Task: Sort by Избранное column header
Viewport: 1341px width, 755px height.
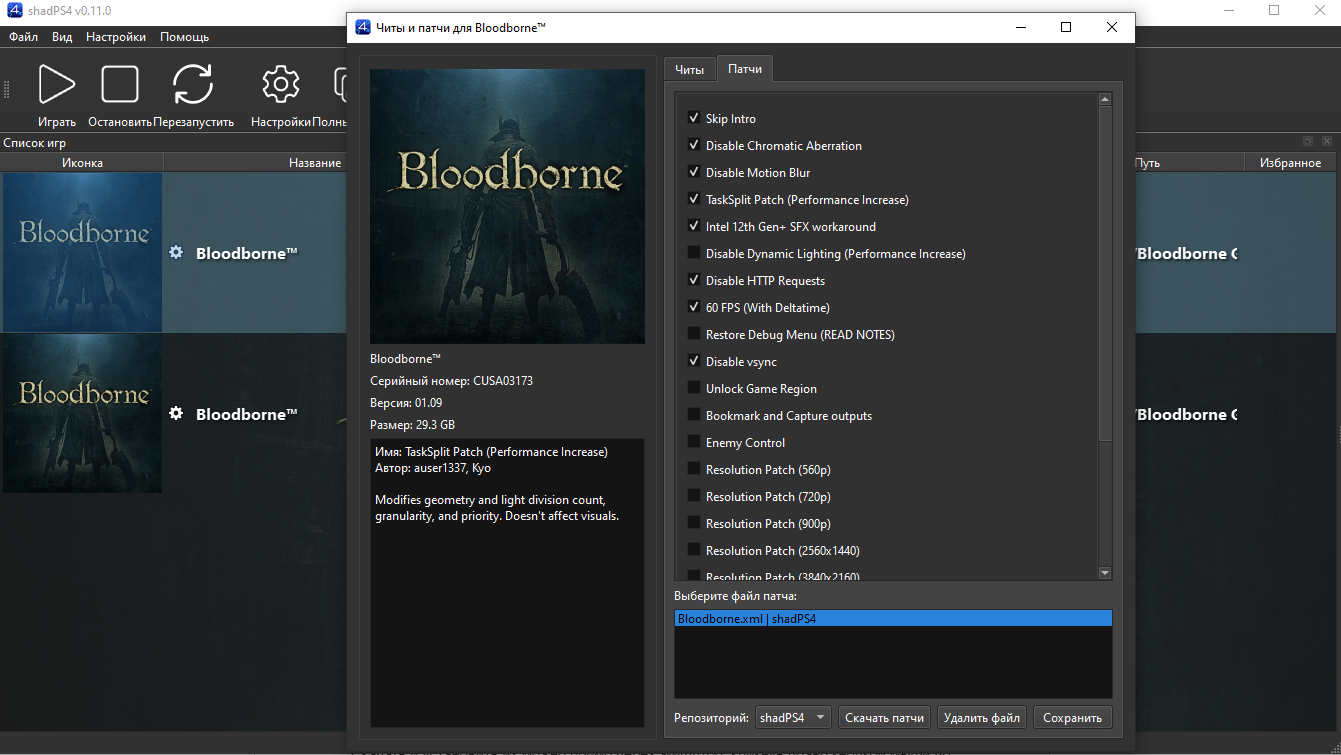Action: [x=1290, y=163]
